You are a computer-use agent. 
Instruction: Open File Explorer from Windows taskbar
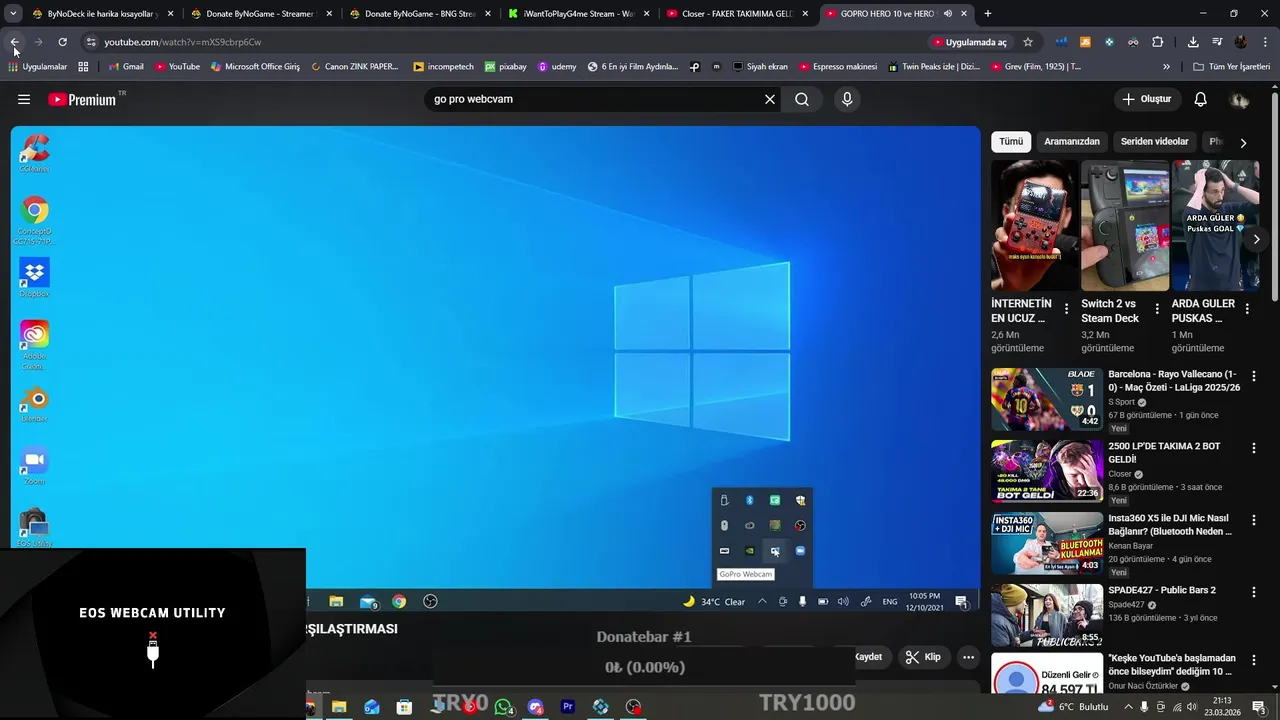point(339,707)
